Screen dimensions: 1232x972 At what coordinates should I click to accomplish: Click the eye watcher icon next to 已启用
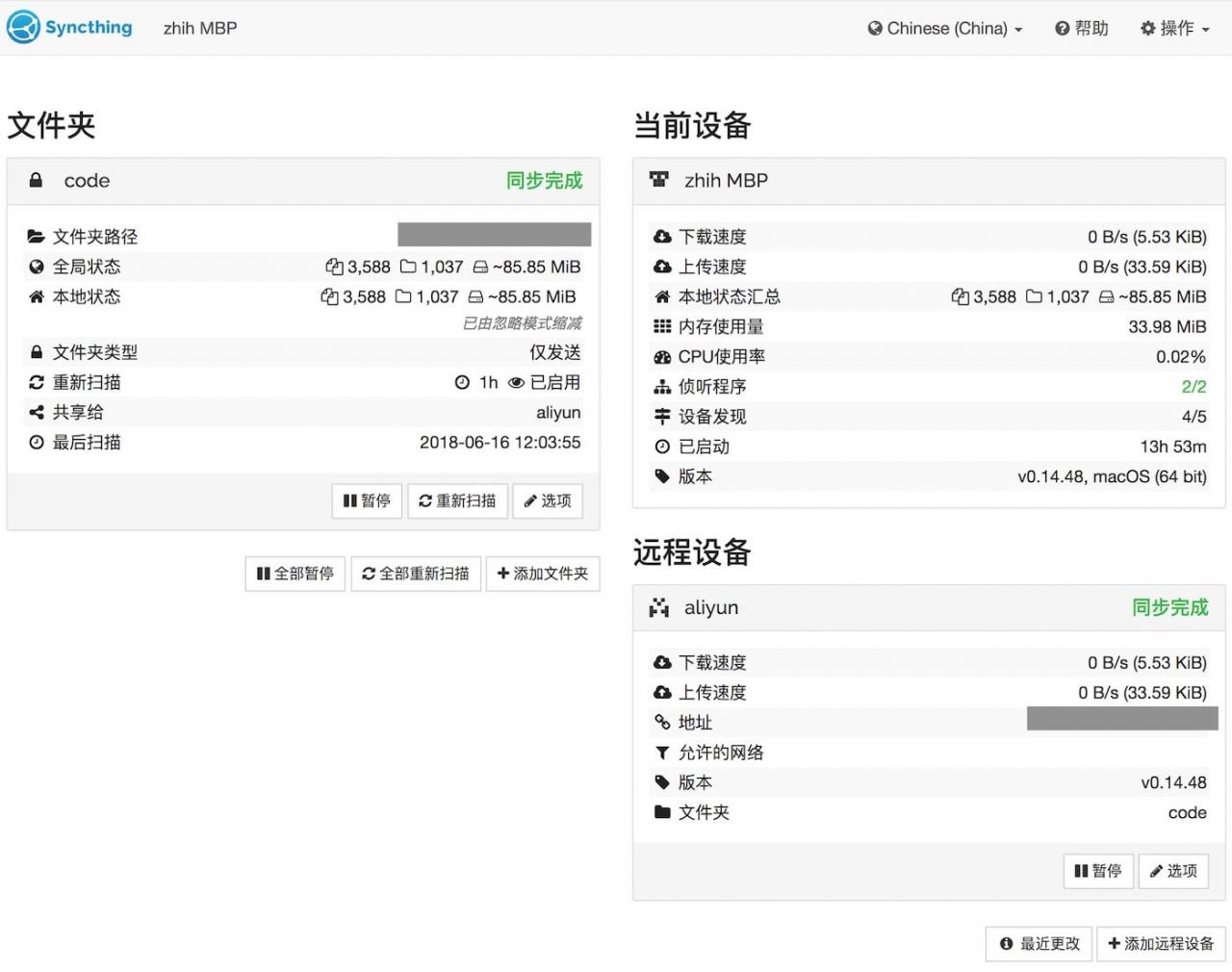click(516, 382)
